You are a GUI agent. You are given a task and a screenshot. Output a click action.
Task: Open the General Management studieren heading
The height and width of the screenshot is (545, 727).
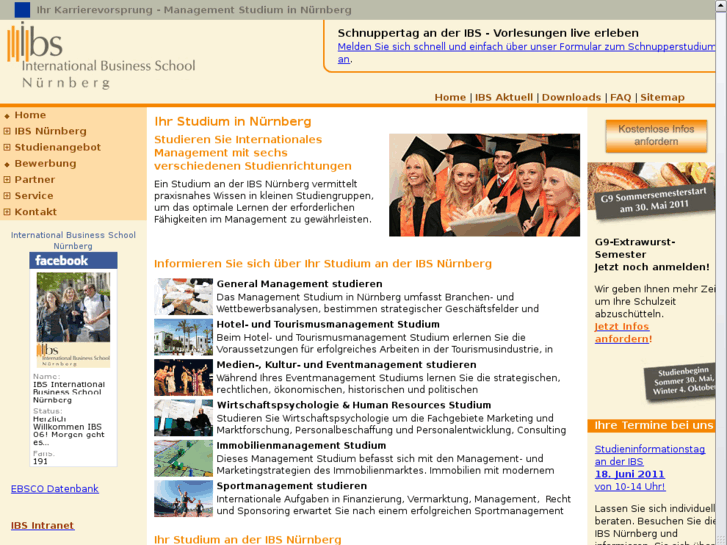pos(300,284)
